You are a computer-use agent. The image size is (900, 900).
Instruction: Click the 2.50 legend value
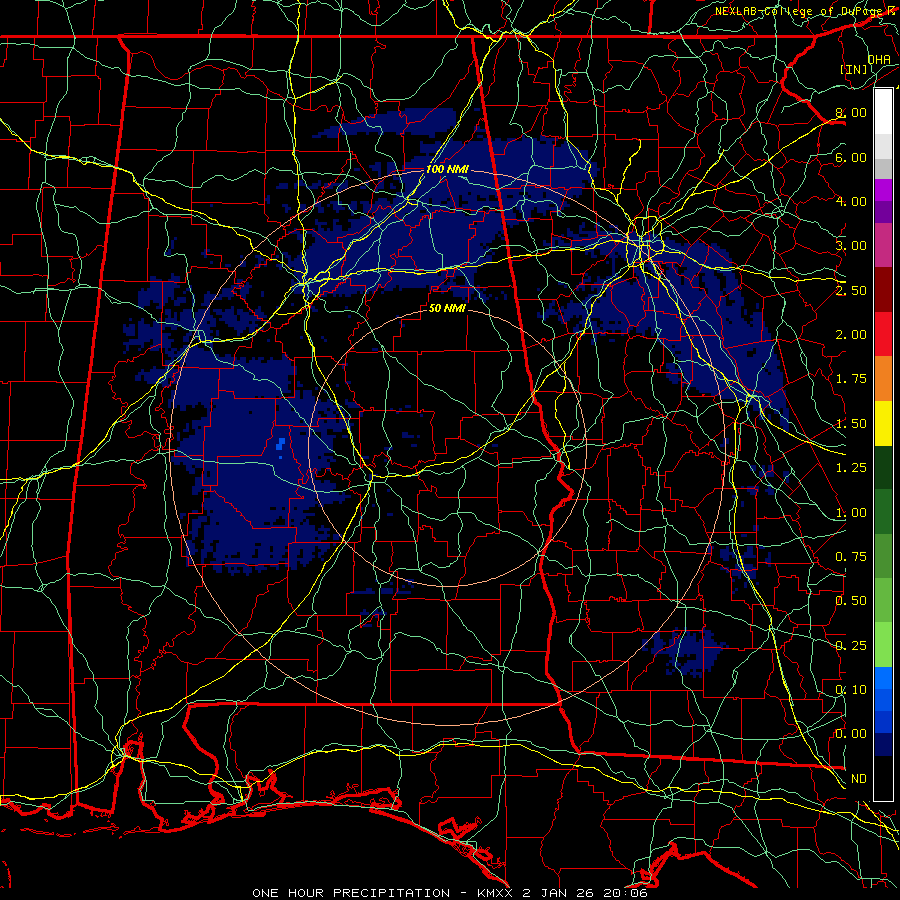click(x=851, y=290)
